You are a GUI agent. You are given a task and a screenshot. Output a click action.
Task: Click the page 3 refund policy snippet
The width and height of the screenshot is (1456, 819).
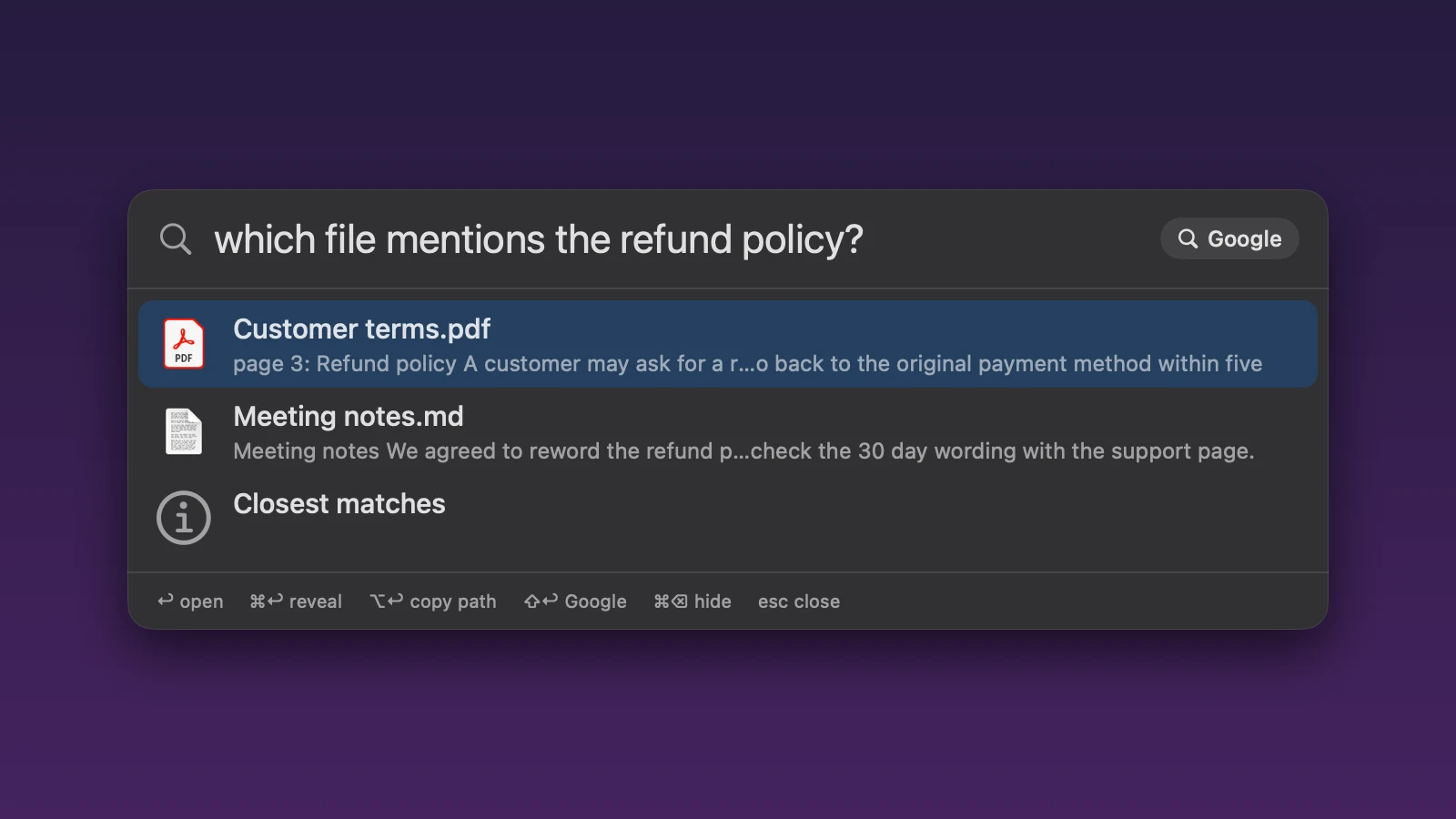pos(747,364)
